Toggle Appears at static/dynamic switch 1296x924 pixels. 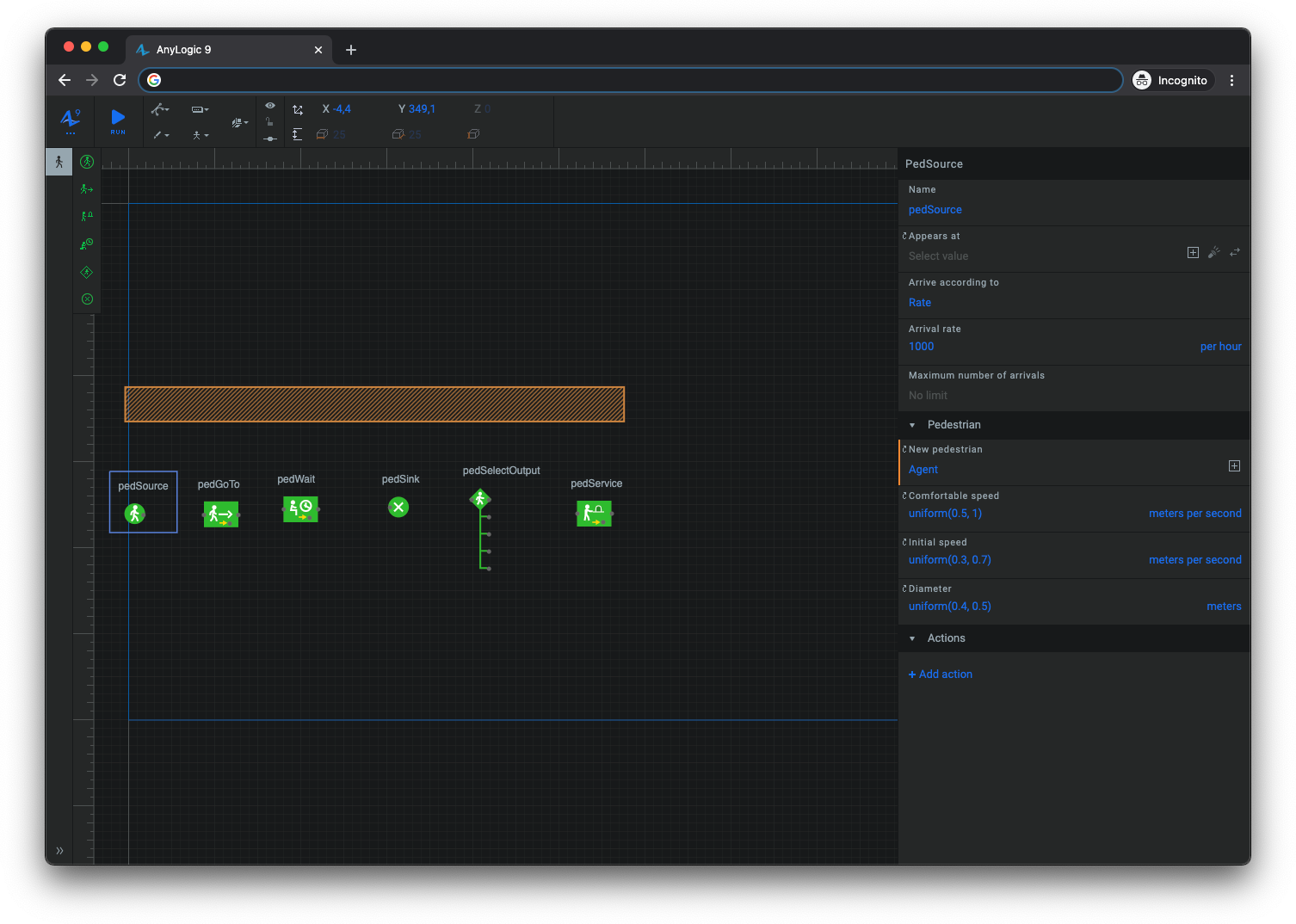tap(904, 236)
